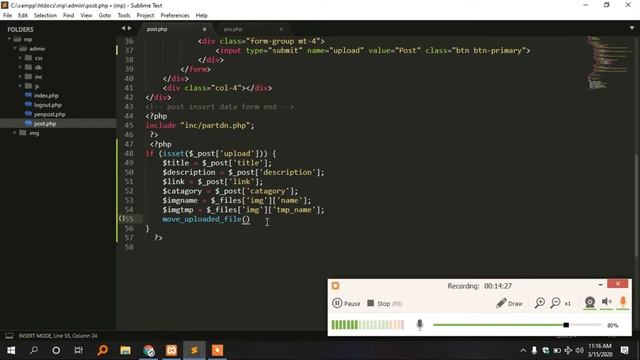Open Chrome from the taskbar
The image size is (640, 360).
(149, 350)
